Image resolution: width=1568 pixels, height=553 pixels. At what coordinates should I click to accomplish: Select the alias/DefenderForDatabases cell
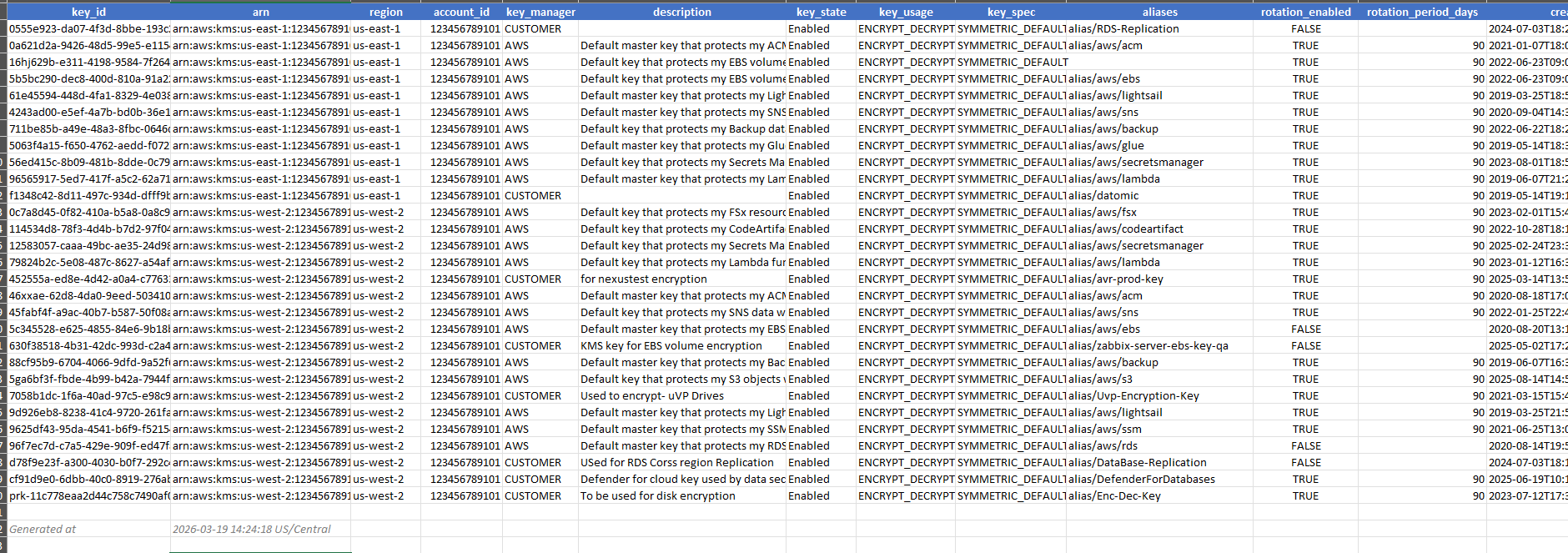tap(1159, 479)
